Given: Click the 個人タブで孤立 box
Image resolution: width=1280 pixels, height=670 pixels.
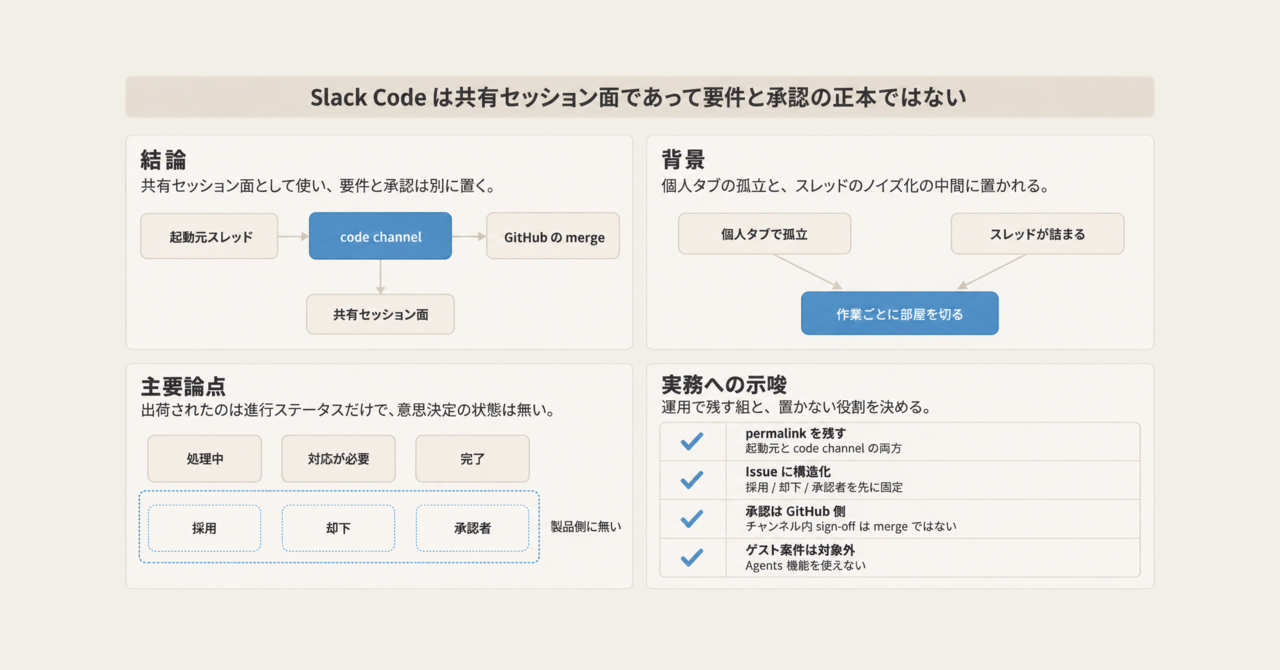Looking at the screenshot, I should 764,234.
